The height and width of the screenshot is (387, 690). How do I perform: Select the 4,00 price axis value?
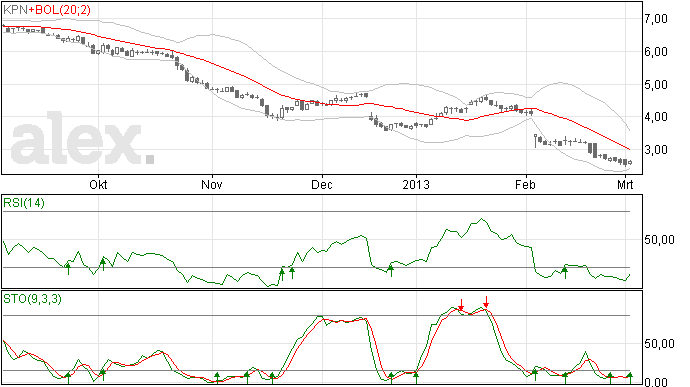pos(656,117)
